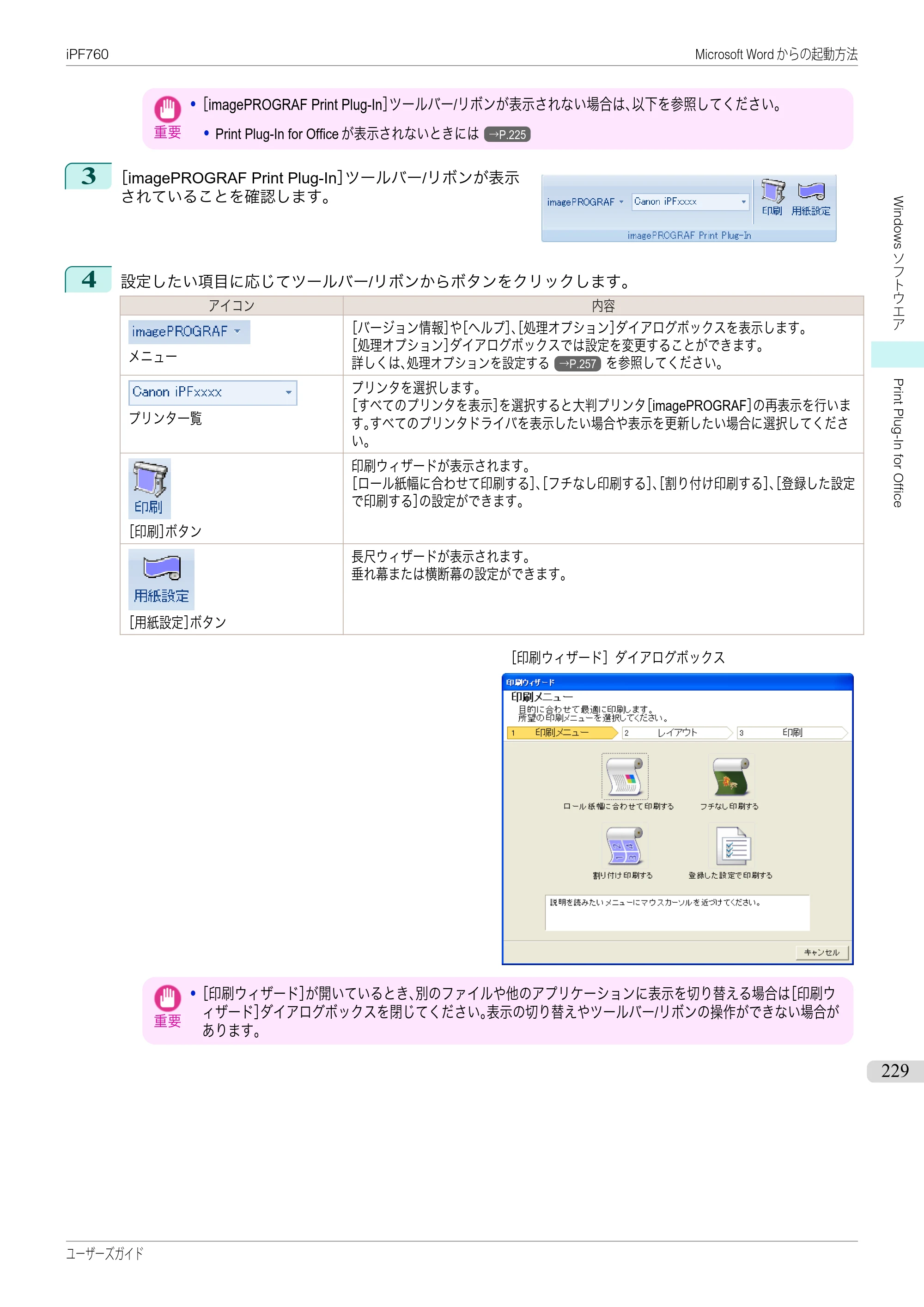Click the iPF760 header text
924x1307 pixels.
[x=87, y=55]
